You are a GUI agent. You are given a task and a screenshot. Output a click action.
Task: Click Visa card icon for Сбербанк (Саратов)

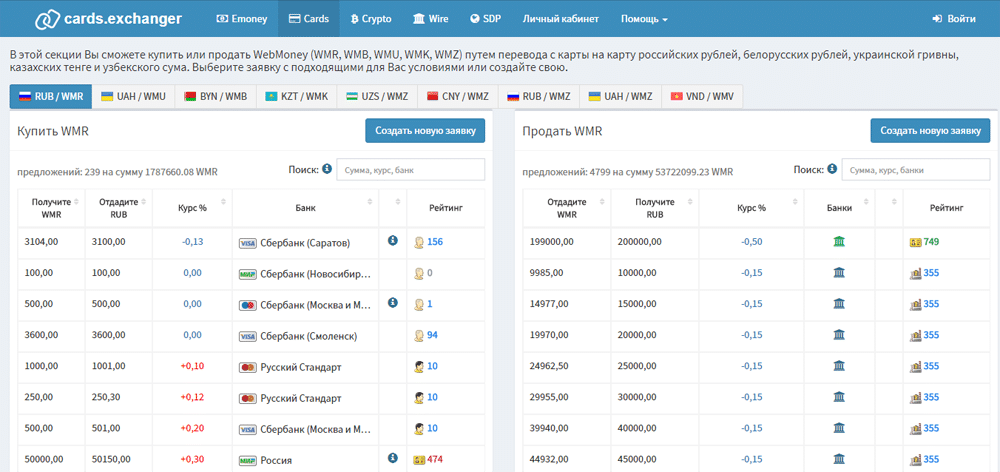[x=247, y=243]
